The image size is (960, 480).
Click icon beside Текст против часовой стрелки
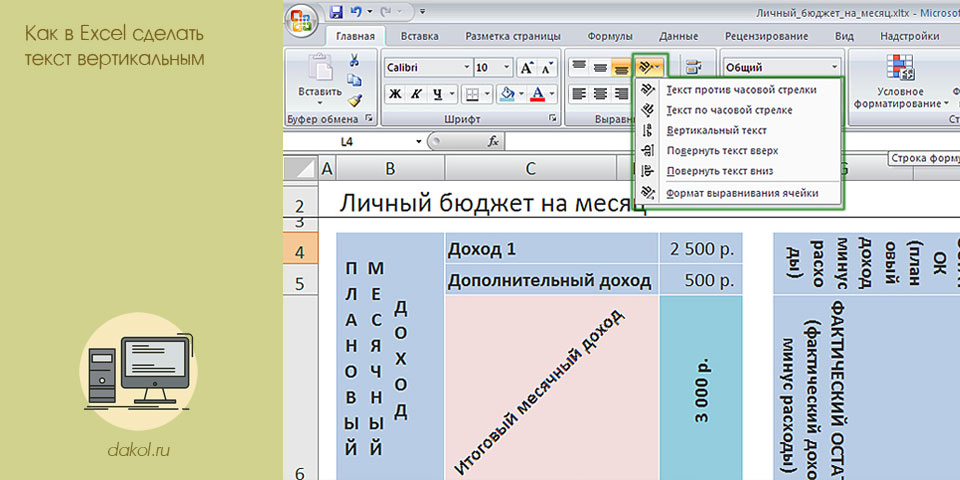(x=648, y=90)
